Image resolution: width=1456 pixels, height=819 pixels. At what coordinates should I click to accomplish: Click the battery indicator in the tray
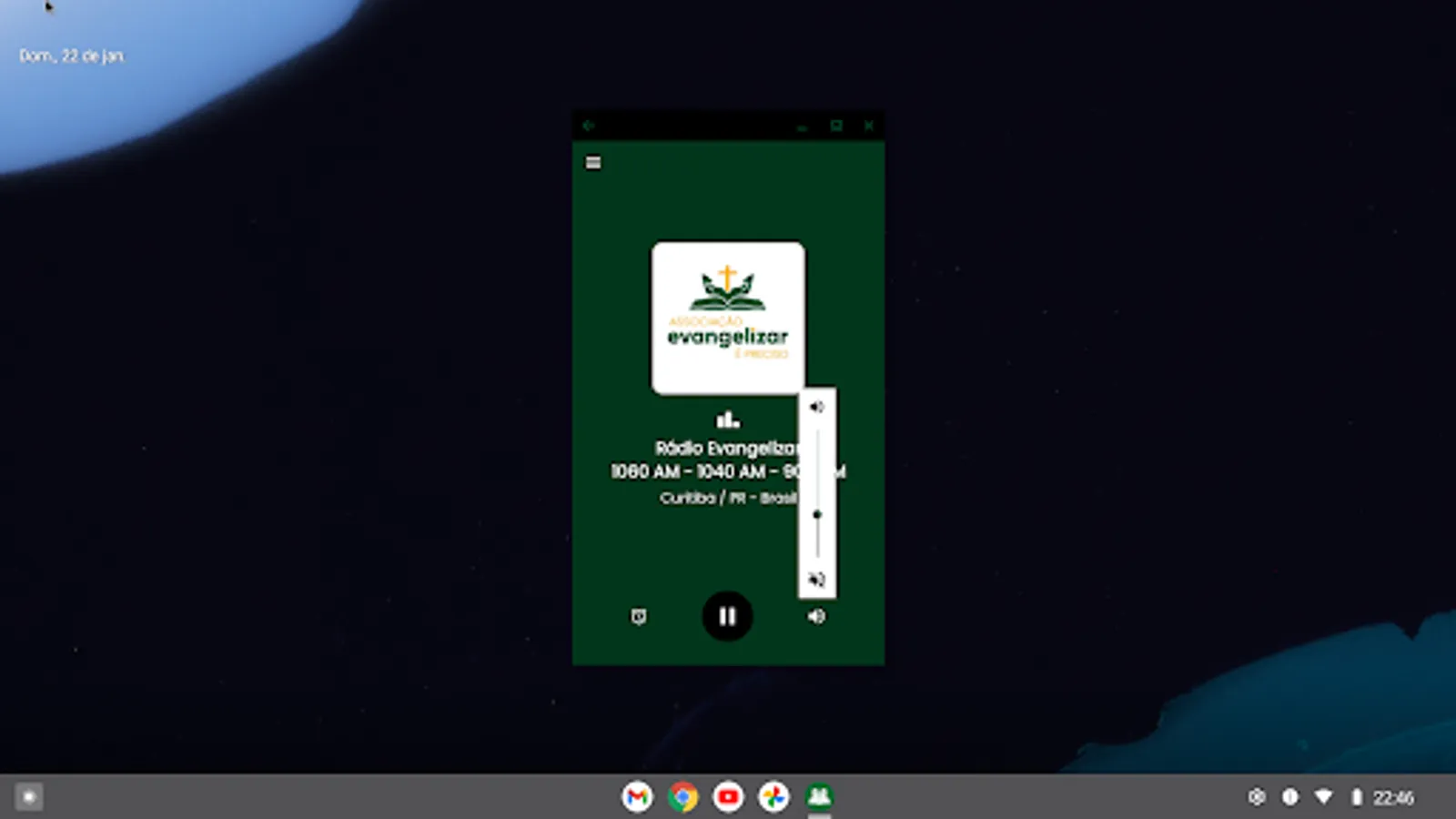click(x=1356, y=797)
